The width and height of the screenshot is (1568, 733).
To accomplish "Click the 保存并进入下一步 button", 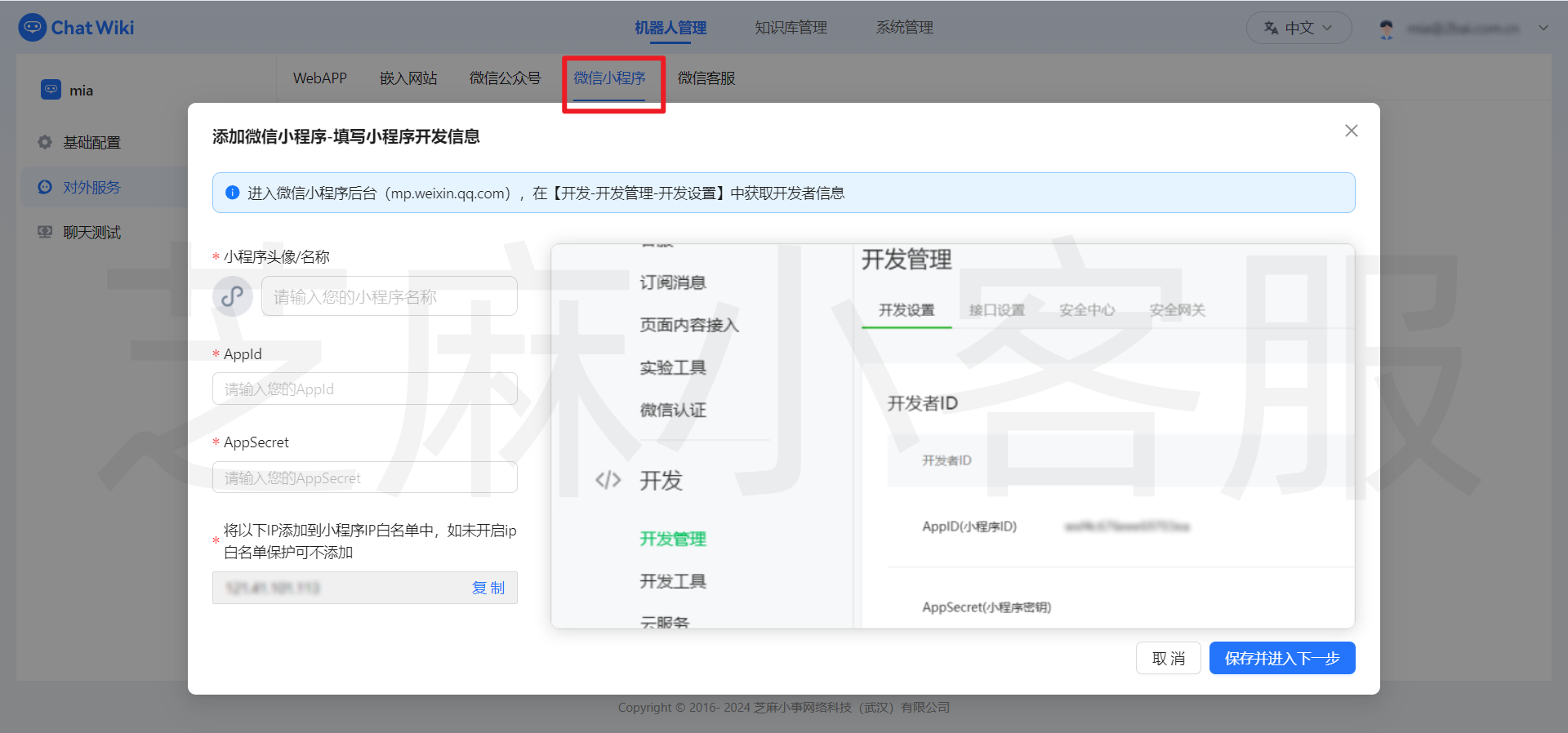I will pos(1282,658).
